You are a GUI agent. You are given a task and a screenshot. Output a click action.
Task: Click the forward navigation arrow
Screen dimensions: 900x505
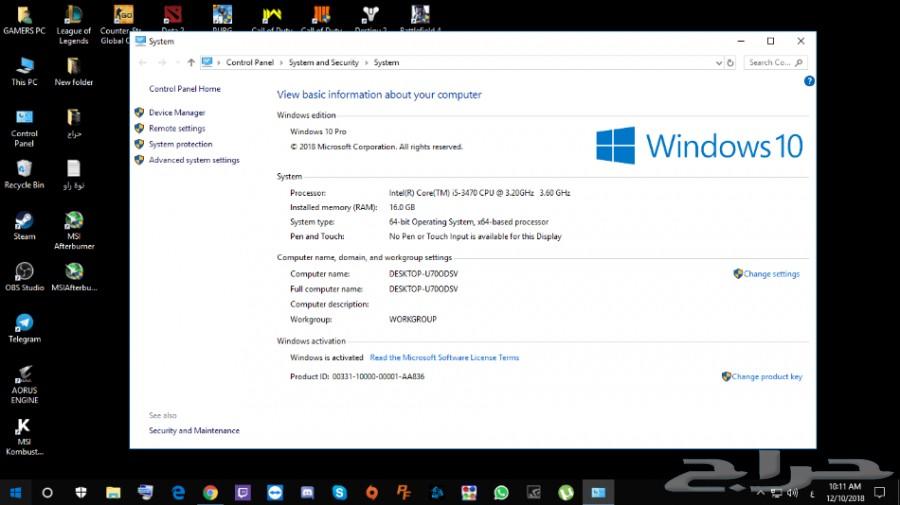point(162,63)
